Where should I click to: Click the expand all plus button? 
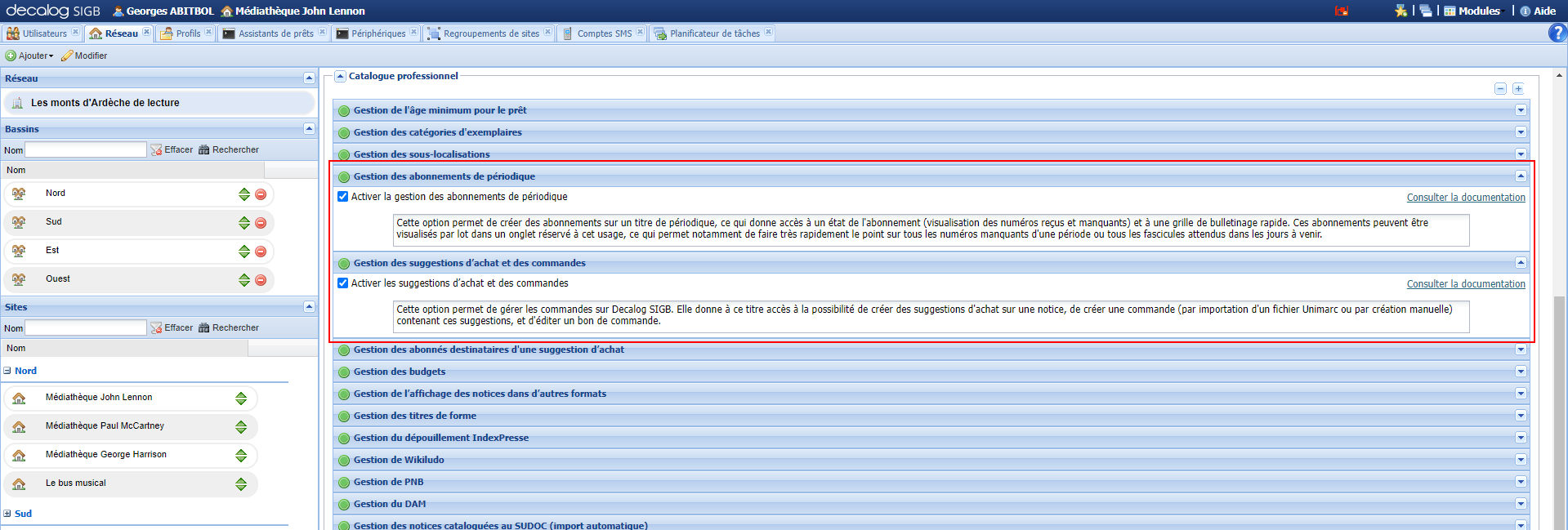(x=1517, y=88)
